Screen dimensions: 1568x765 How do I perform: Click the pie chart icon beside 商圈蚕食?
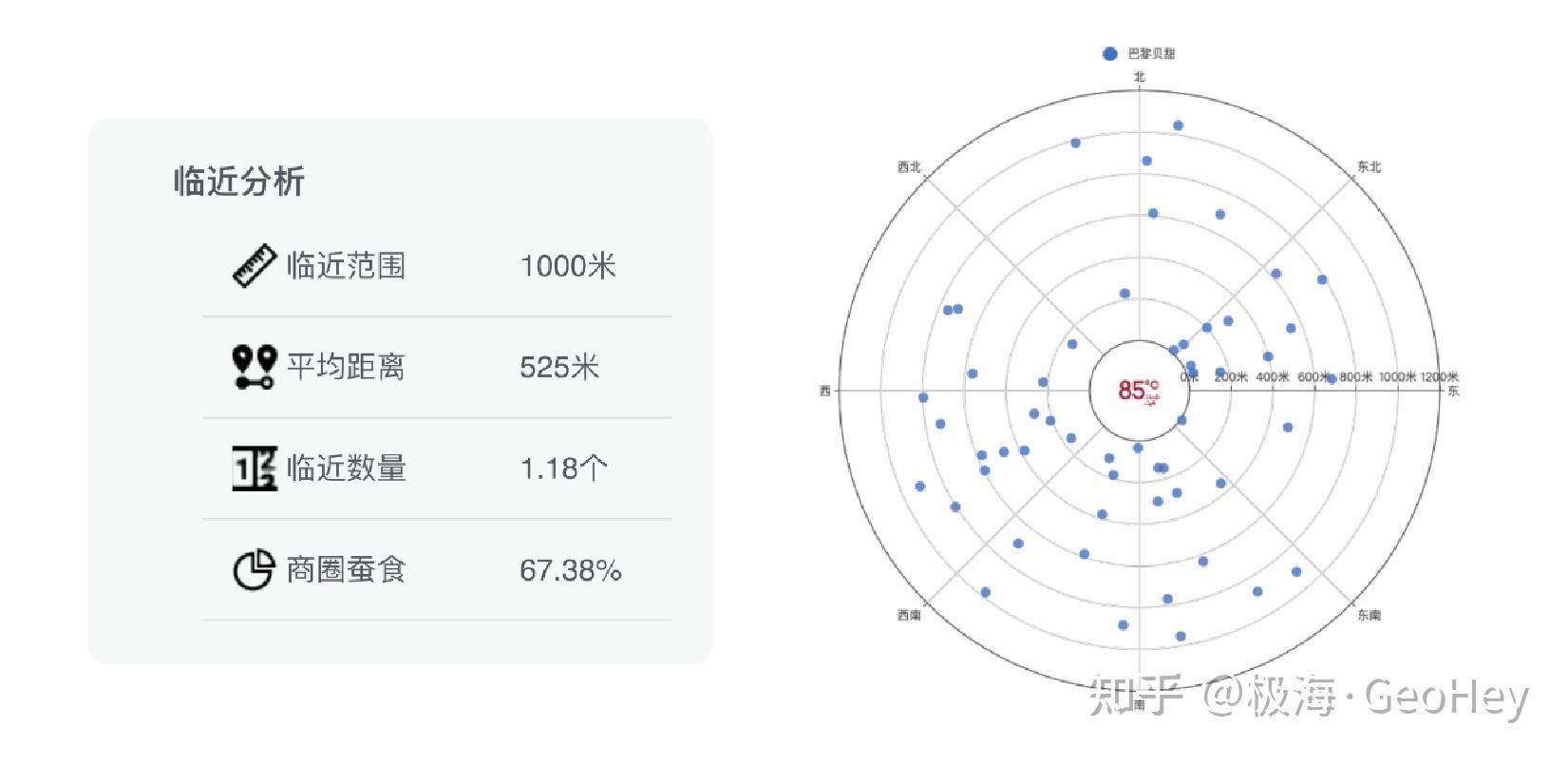click(x=254, y=570)
